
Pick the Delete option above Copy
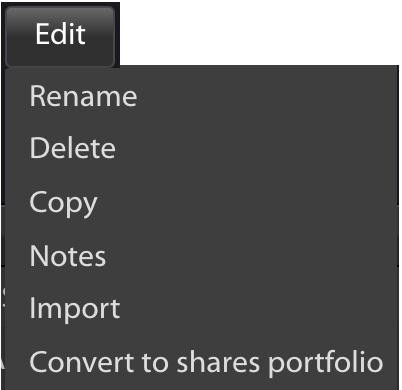[x=202, y=148]
